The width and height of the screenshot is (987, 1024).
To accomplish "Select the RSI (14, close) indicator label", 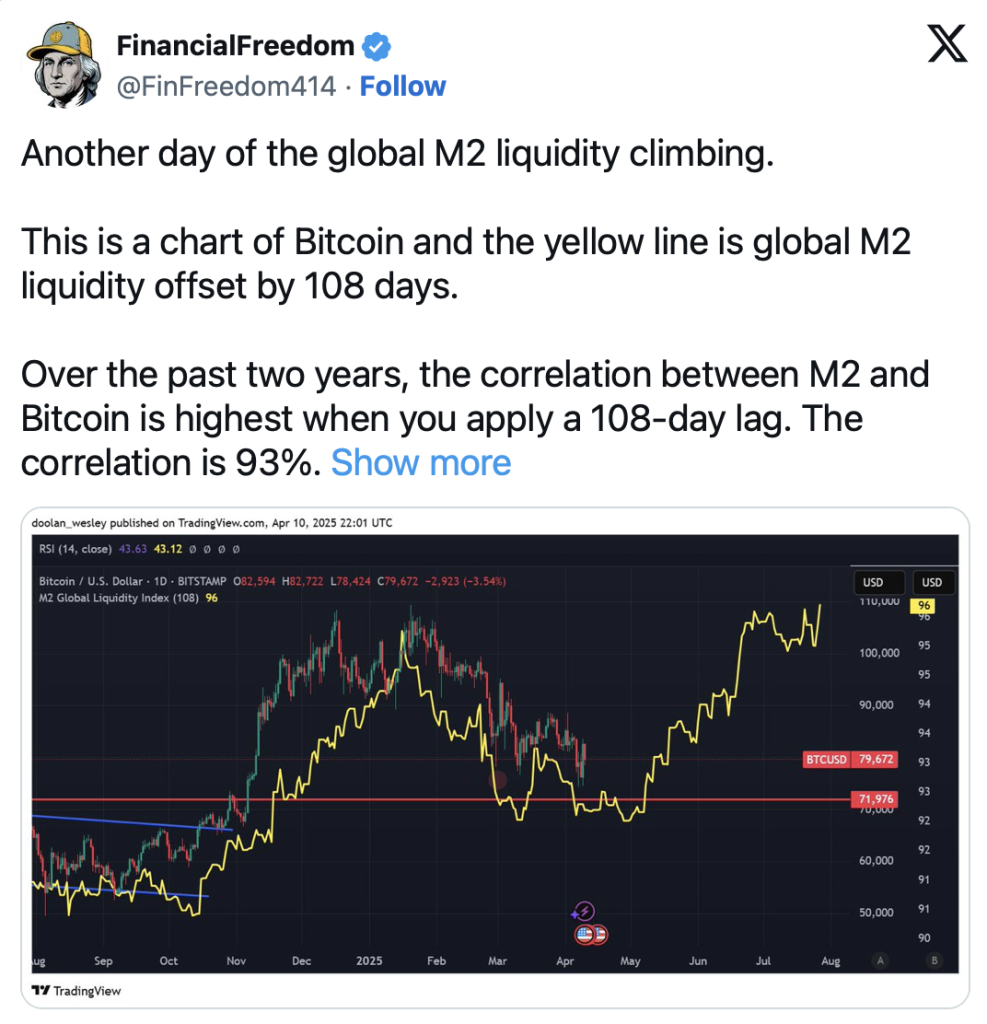I will [x=75, y=549].
